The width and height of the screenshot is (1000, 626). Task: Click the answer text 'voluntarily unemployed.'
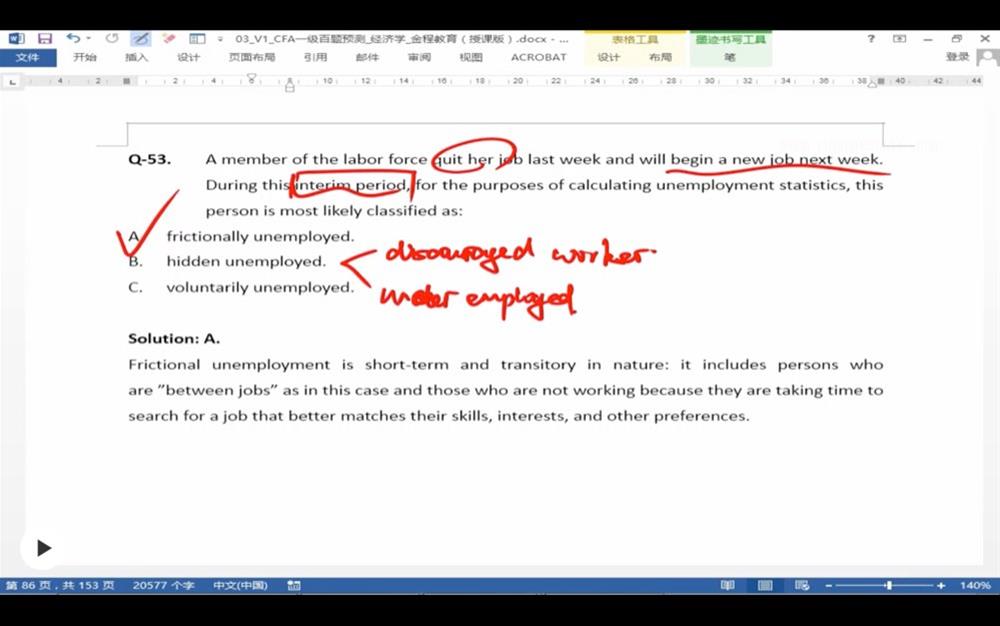260,288
